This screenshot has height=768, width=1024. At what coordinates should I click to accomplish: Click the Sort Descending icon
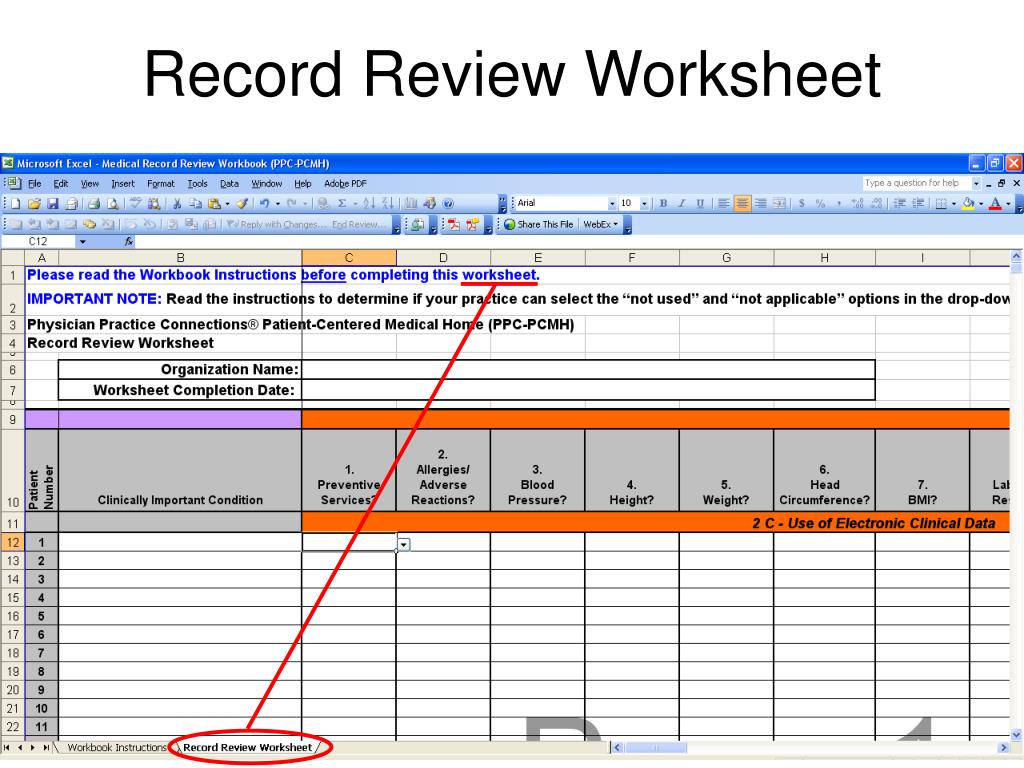coord(388,204)
